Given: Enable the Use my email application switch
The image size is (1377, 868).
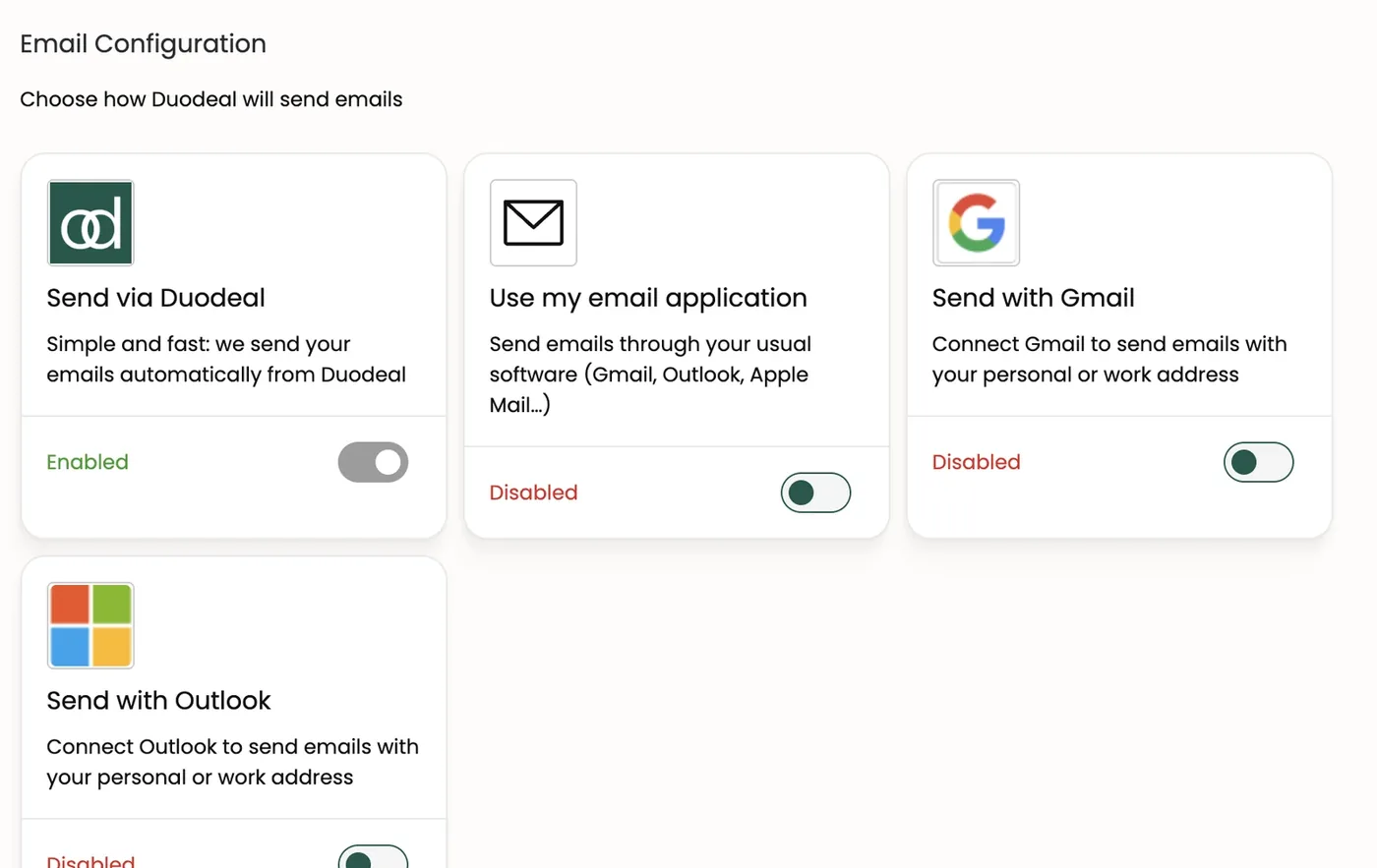Looking at the screenshot, I should click(815, 492).
